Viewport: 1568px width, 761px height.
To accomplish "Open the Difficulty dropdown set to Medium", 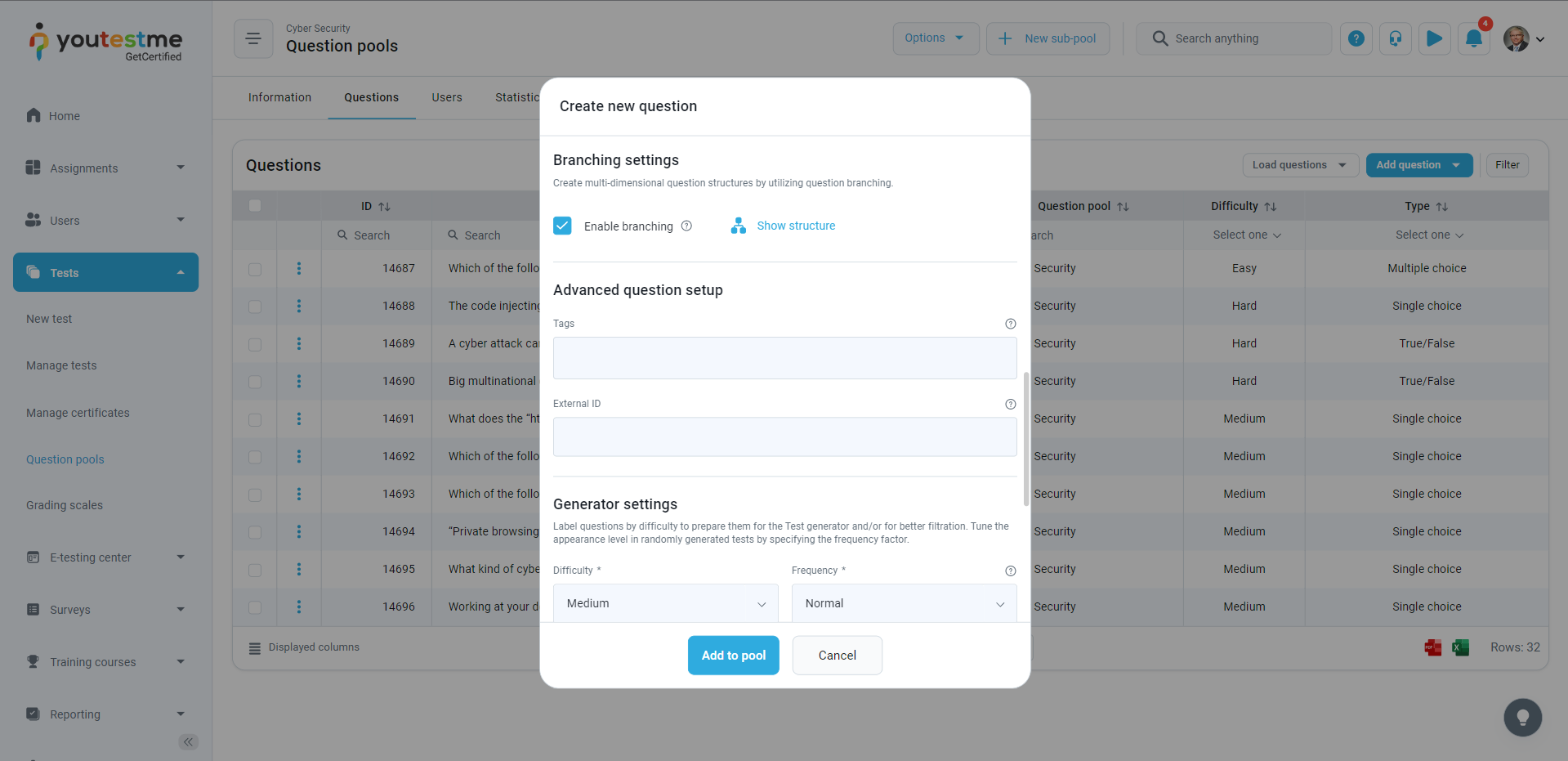I will click(x=665, y=603).
